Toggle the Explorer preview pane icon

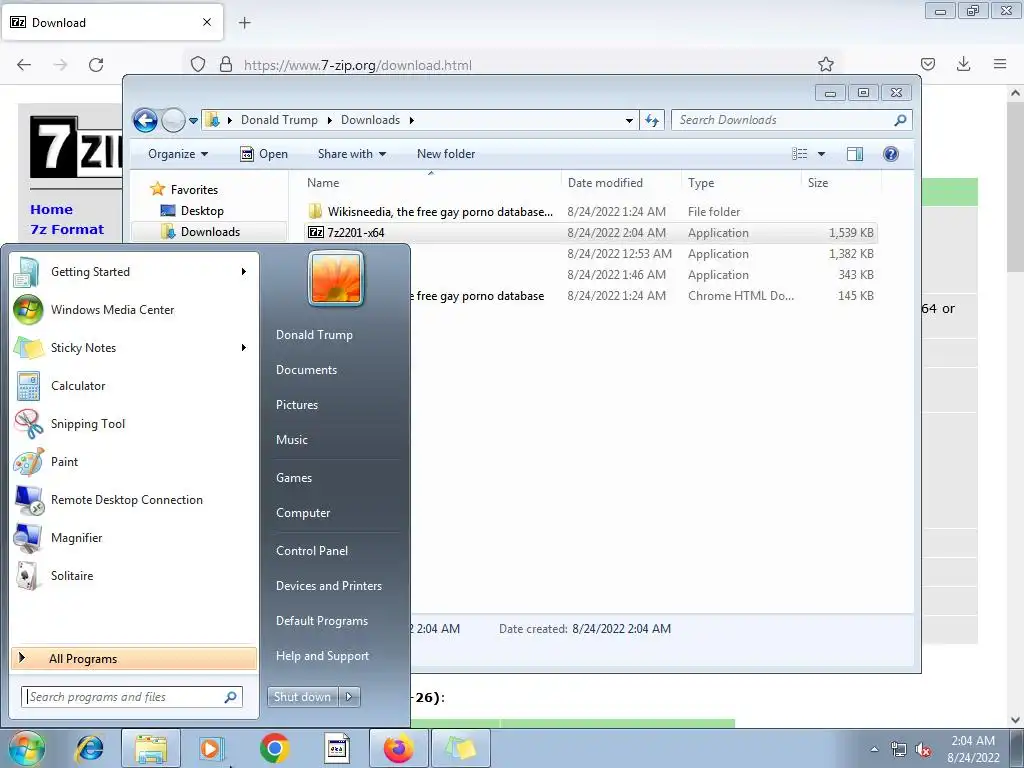point(854,154)
